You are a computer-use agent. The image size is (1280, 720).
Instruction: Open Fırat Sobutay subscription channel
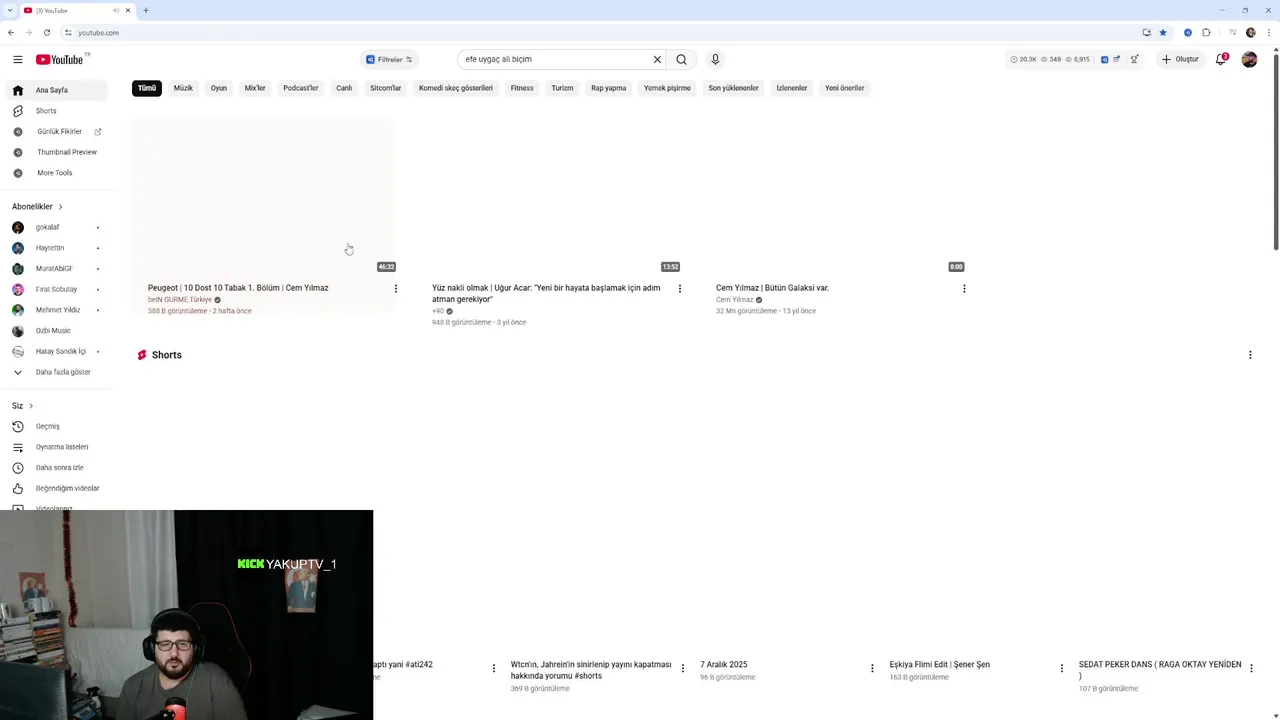tap(57, 289)
